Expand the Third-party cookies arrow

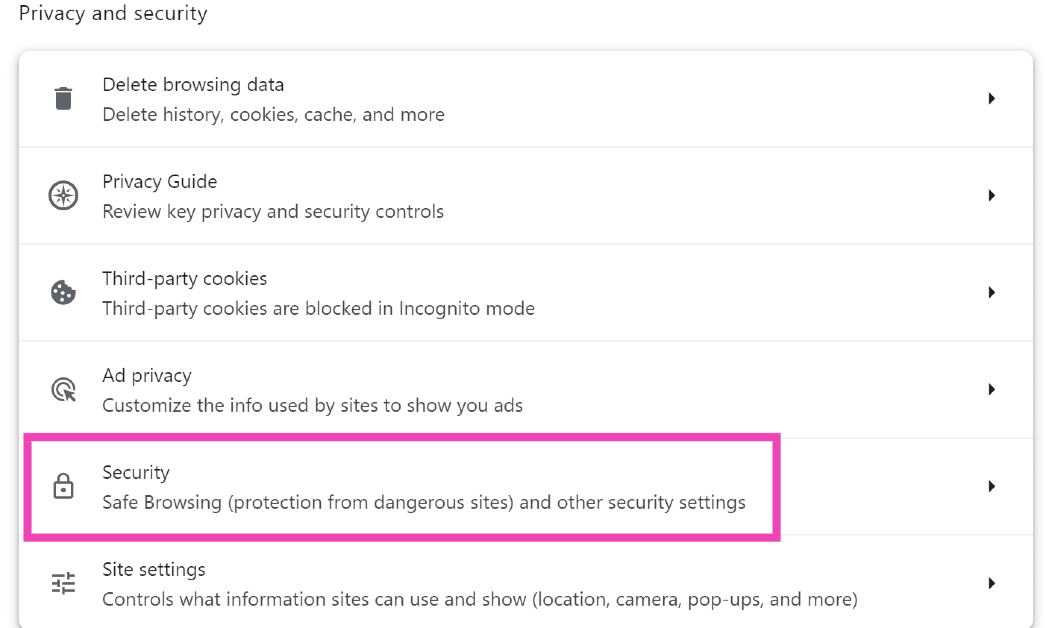coord(991,293)
